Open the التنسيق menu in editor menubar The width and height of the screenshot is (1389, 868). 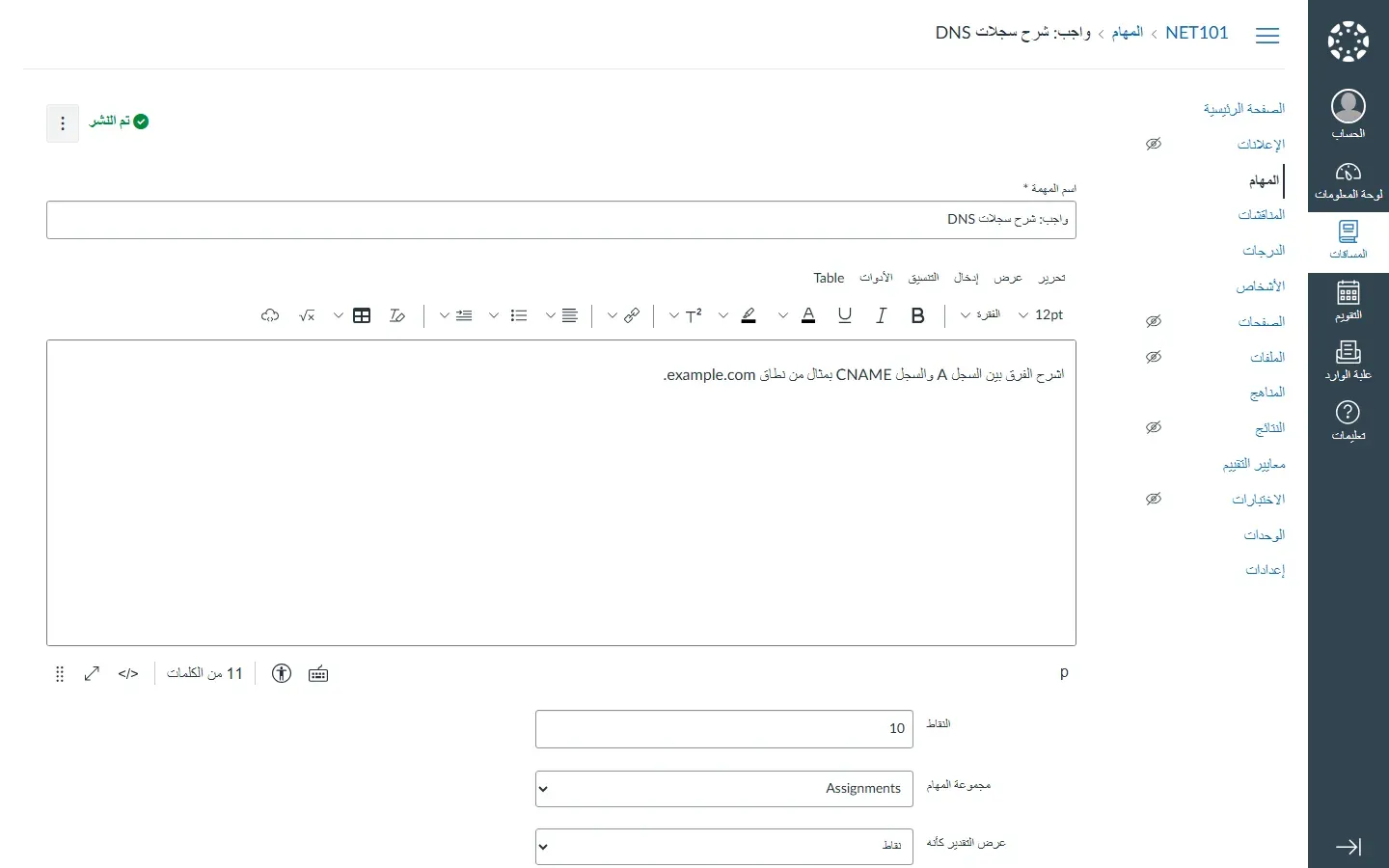pyautogui.click(x=923, y=278)
